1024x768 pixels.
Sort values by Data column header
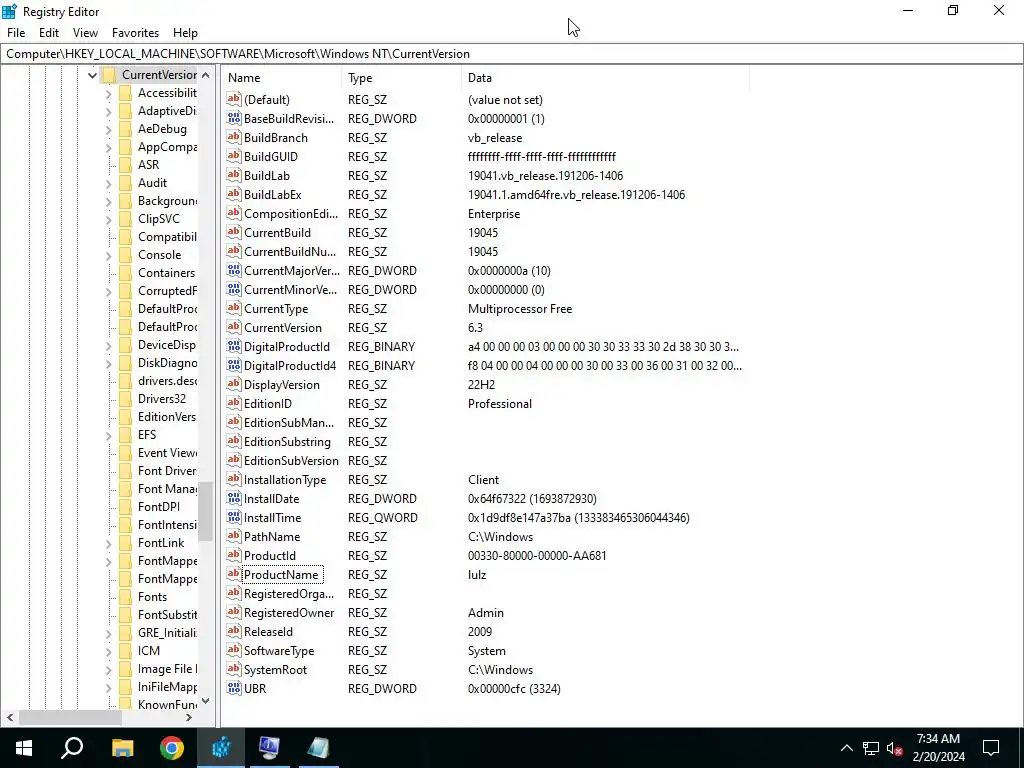tap(605, 78)
